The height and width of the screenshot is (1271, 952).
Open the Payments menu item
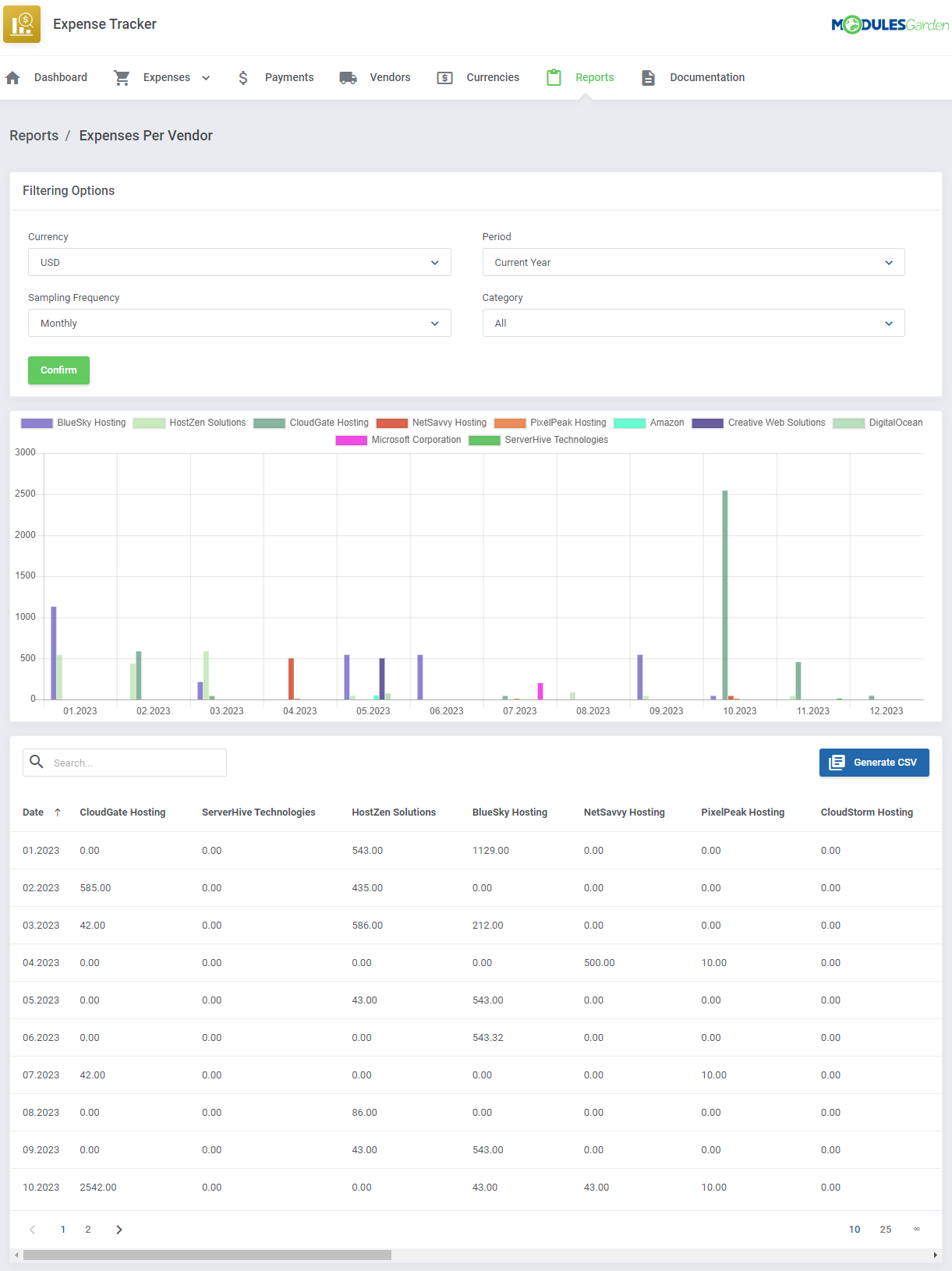(289, 77)
